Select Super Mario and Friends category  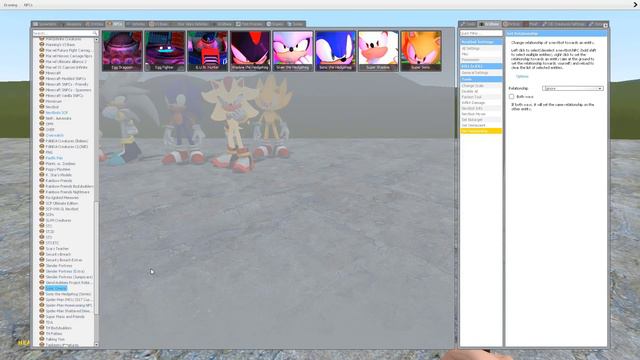pyautogui.click(x=65, y=317)
